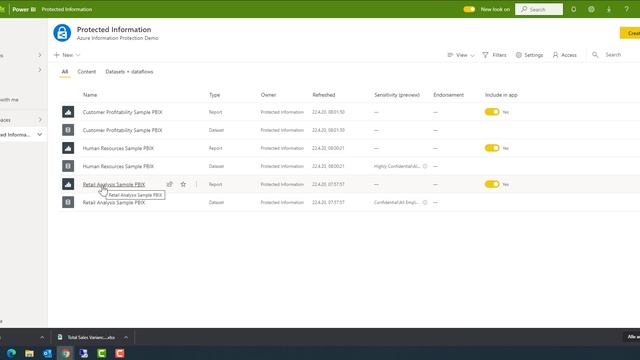The width and height of the screenshot is (640, 360).
Task: Click the Endorsement column header
Action: click(x=449, y=95)
